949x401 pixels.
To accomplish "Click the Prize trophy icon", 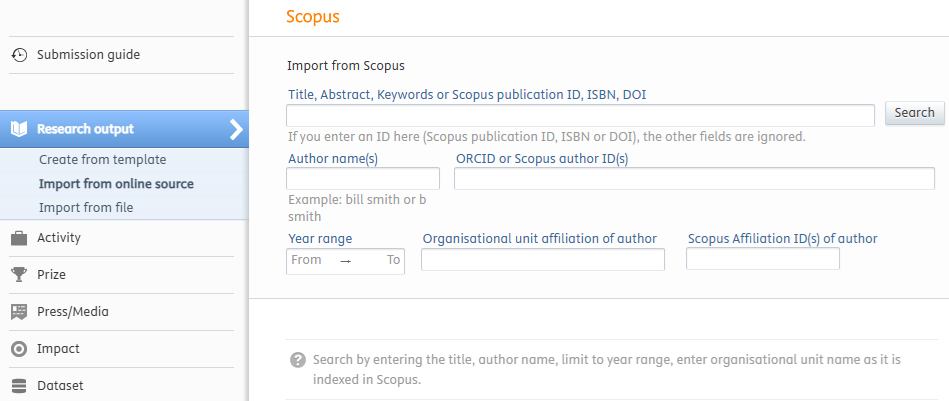I will [19, 275].
